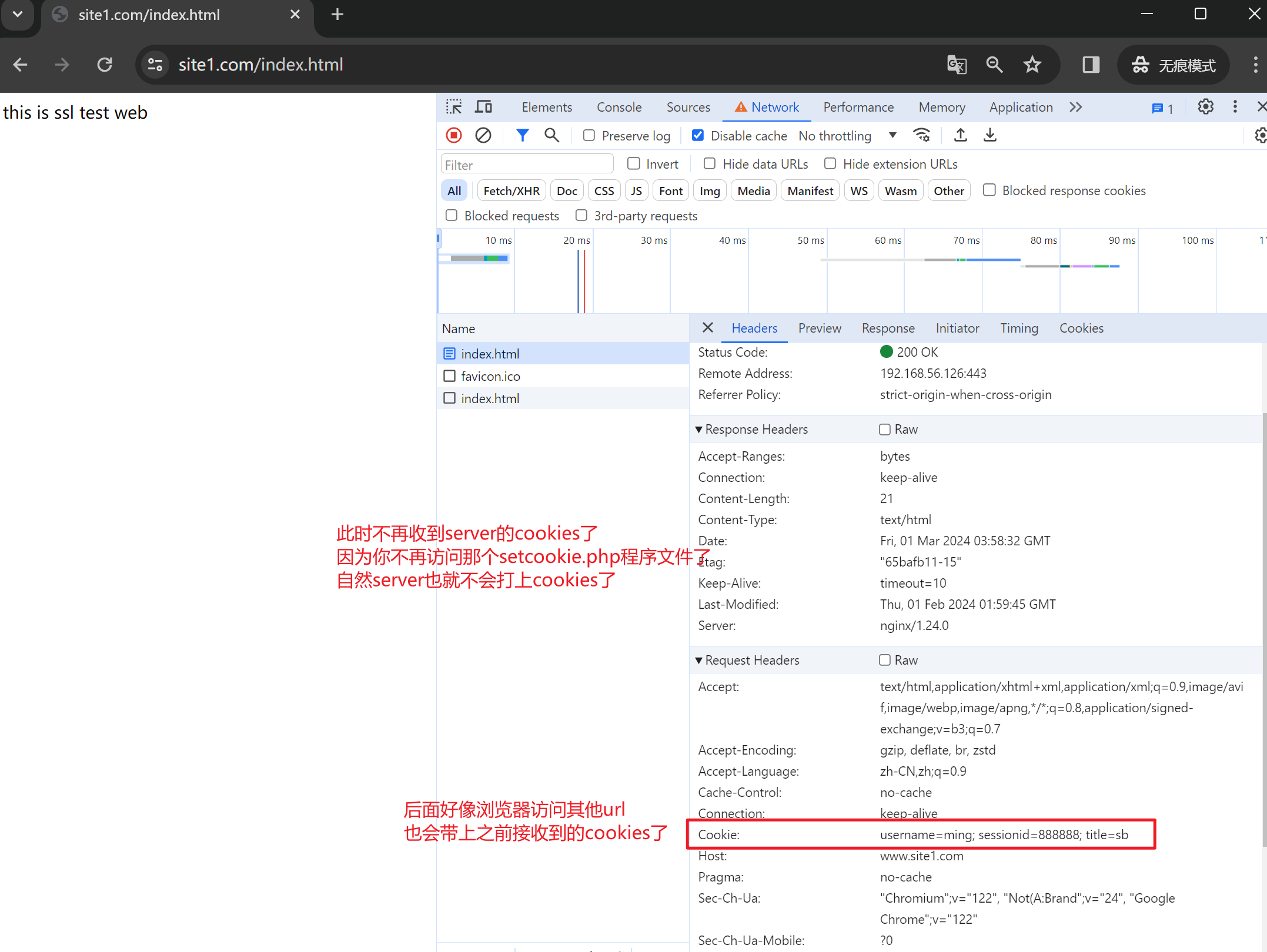Click the stop recording network log icon

pyautogui.click(x=453, y=136)
